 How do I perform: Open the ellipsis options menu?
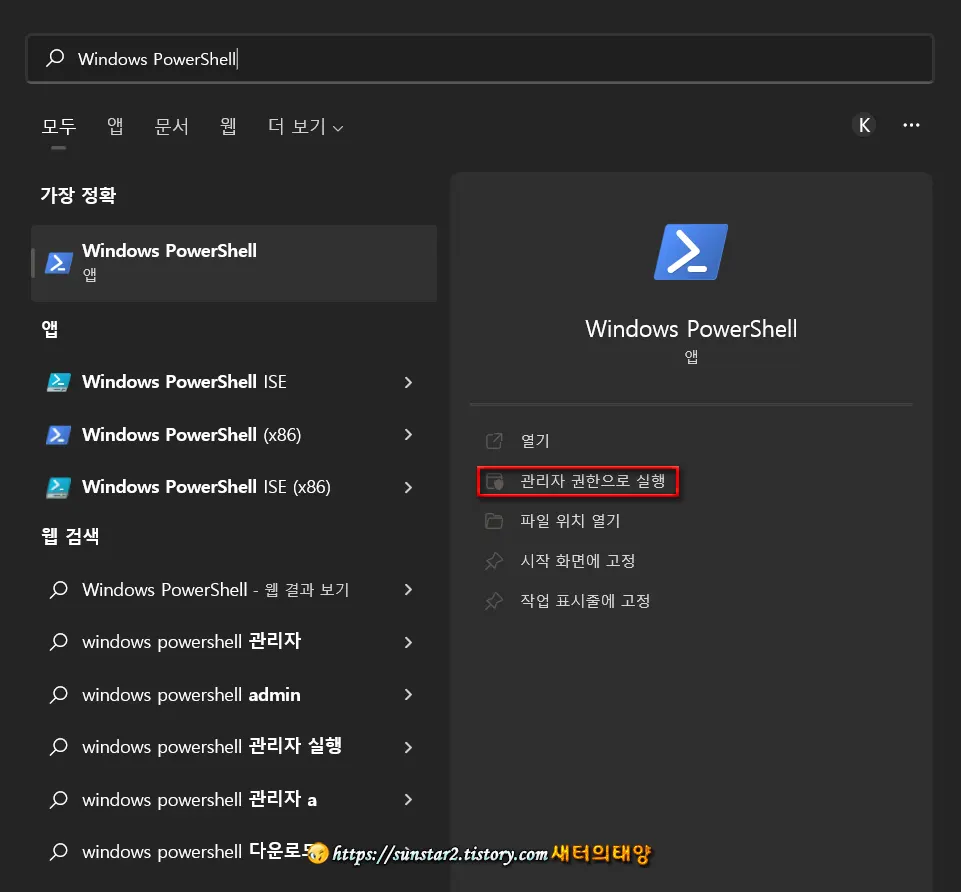[911, 125]
